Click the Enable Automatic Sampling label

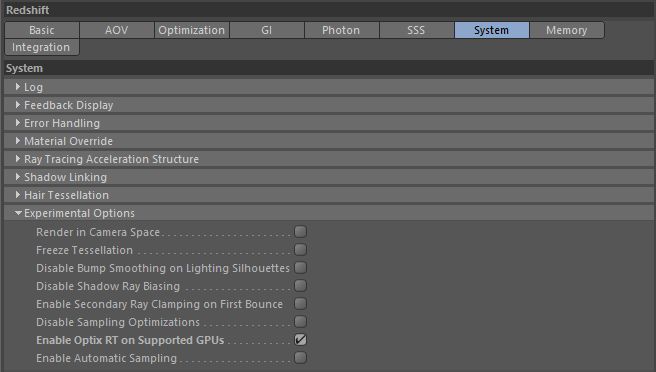tap(106, 358)
